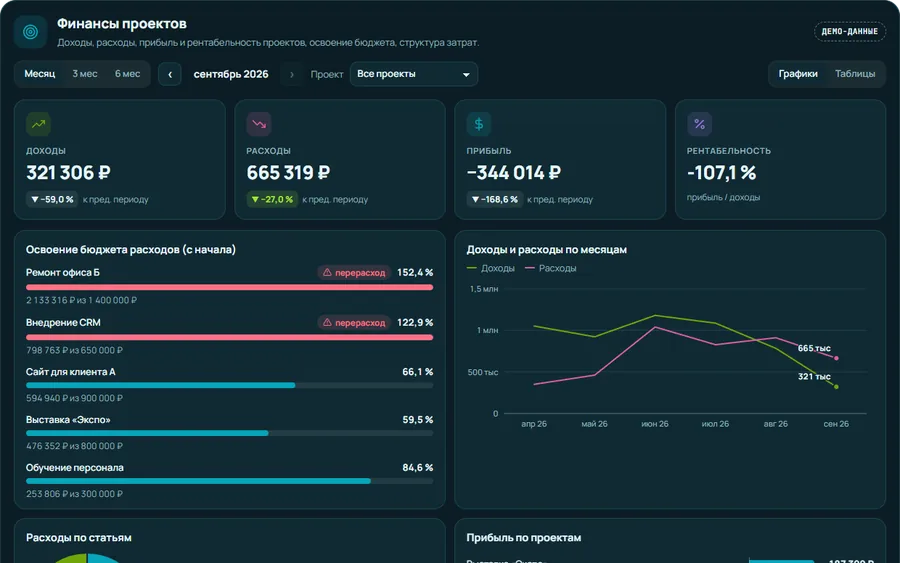
Task: Click the ДЕМО-ДАННЫЕ badge
Action: click(x=849, y=32)
